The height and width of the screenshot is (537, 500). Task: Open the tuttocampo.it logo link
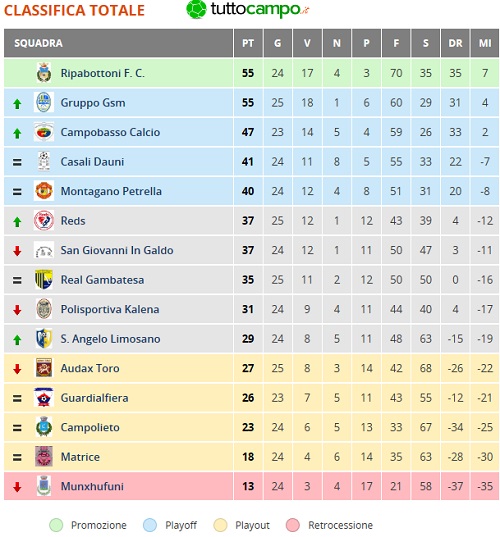click(247, 10)
